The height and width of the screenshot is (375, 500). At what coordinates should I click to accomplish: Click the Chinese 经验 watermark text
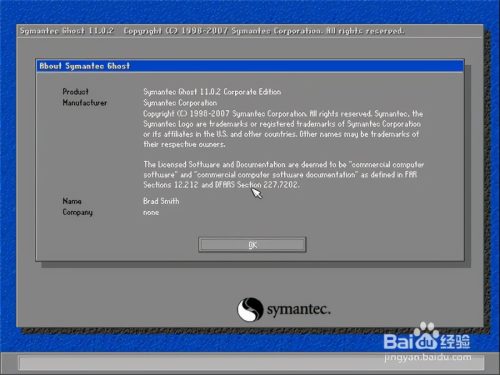455,342
